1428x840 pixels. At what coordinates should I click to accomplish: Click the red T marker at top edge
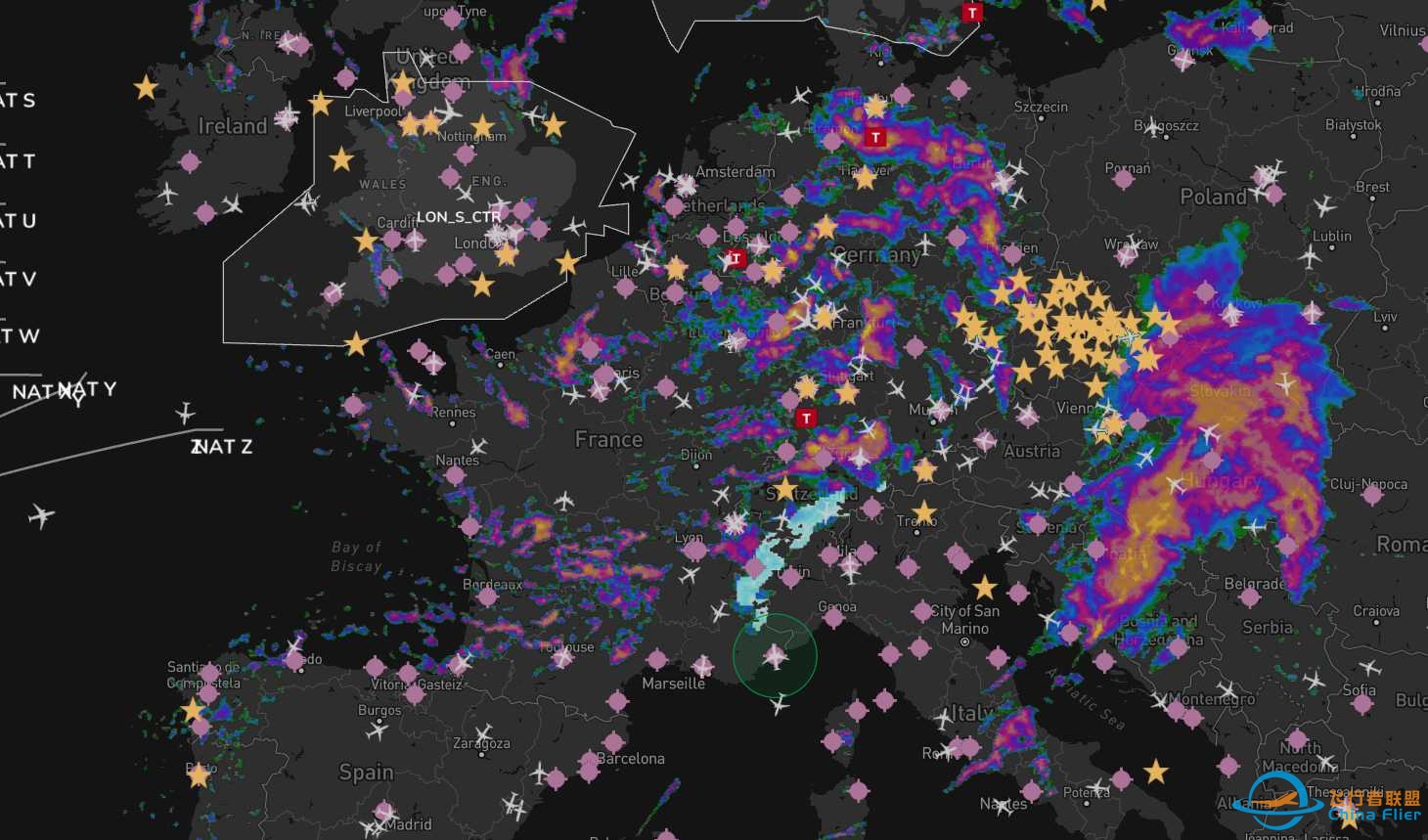coord(971,13)
